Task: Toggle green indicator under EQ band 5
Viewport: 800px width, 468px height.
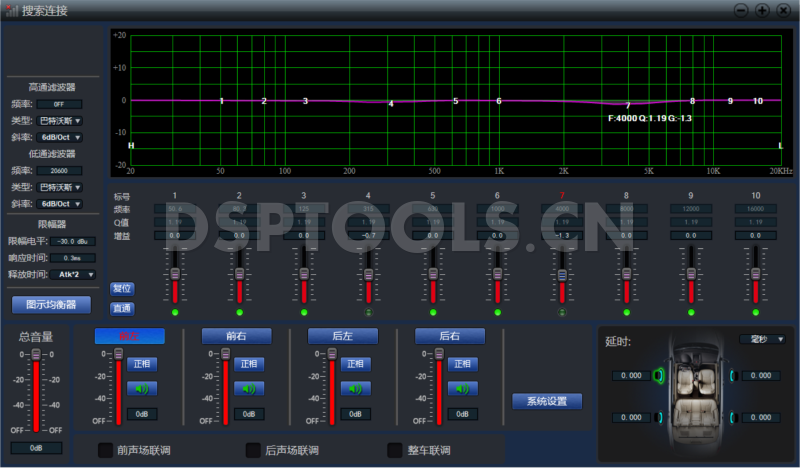Action: point(433,312)
